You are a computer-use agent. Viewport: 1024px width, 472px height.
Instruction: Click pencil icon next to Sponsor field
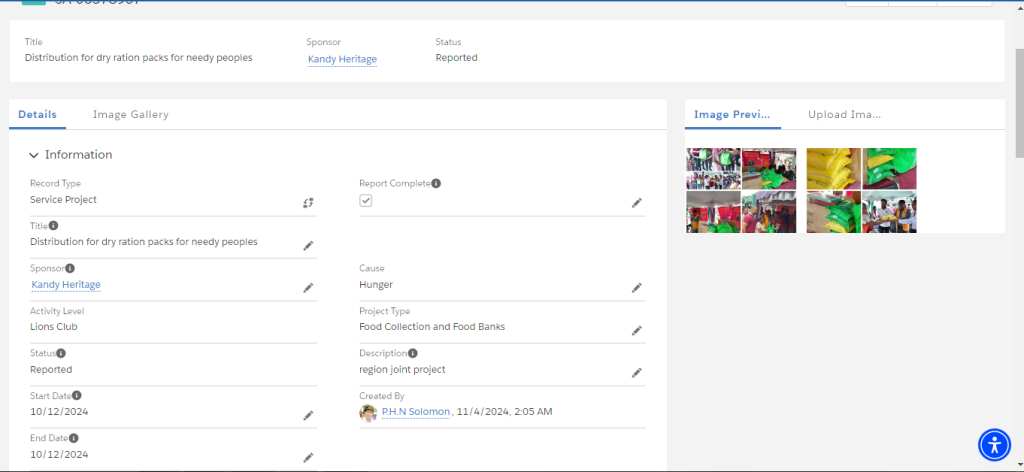point(308,288)
